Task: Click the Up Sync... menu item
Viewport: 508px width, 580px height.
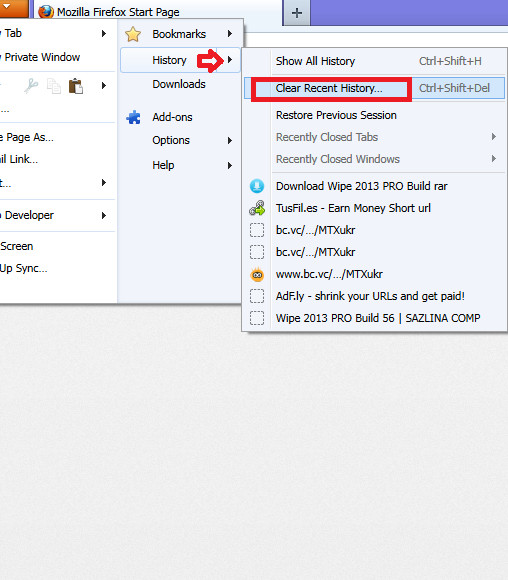Action: coord(57,268)
